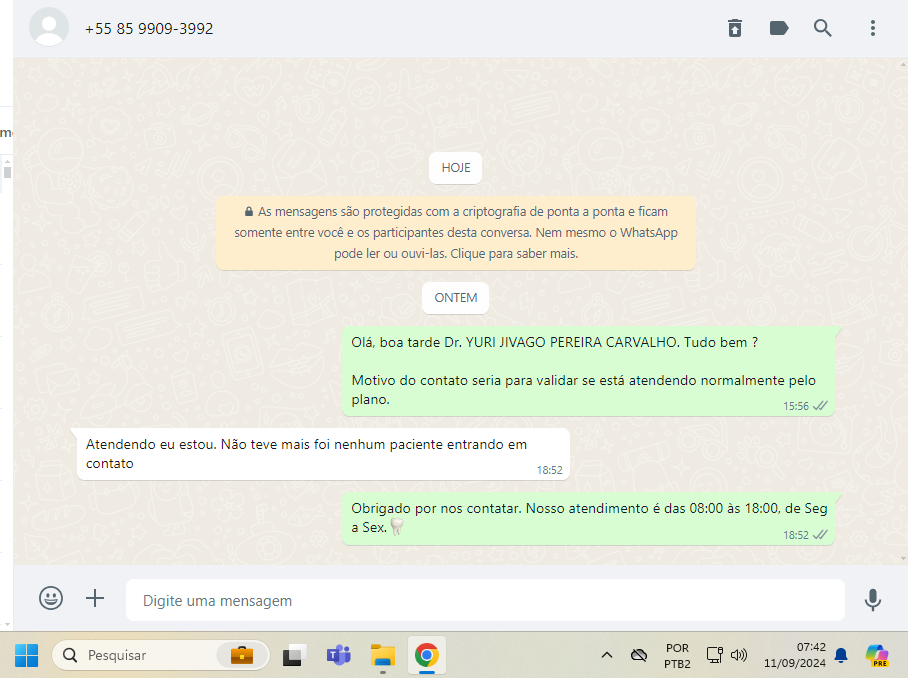Show hidden system tray icons
Screen dimensions: 908x678
pyautogui.click(x=606, y=655)
